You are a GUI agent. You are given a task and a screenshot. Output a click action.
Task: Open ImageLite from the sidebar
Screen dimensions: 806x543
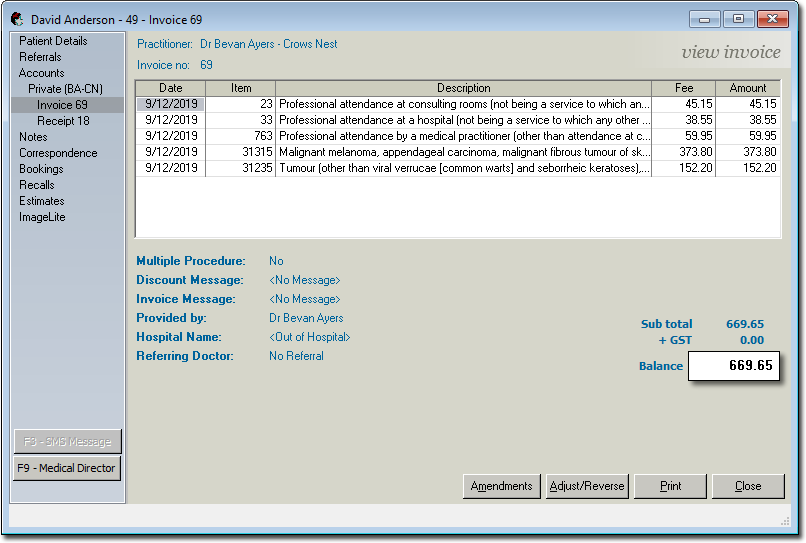[x=42, y=217]
